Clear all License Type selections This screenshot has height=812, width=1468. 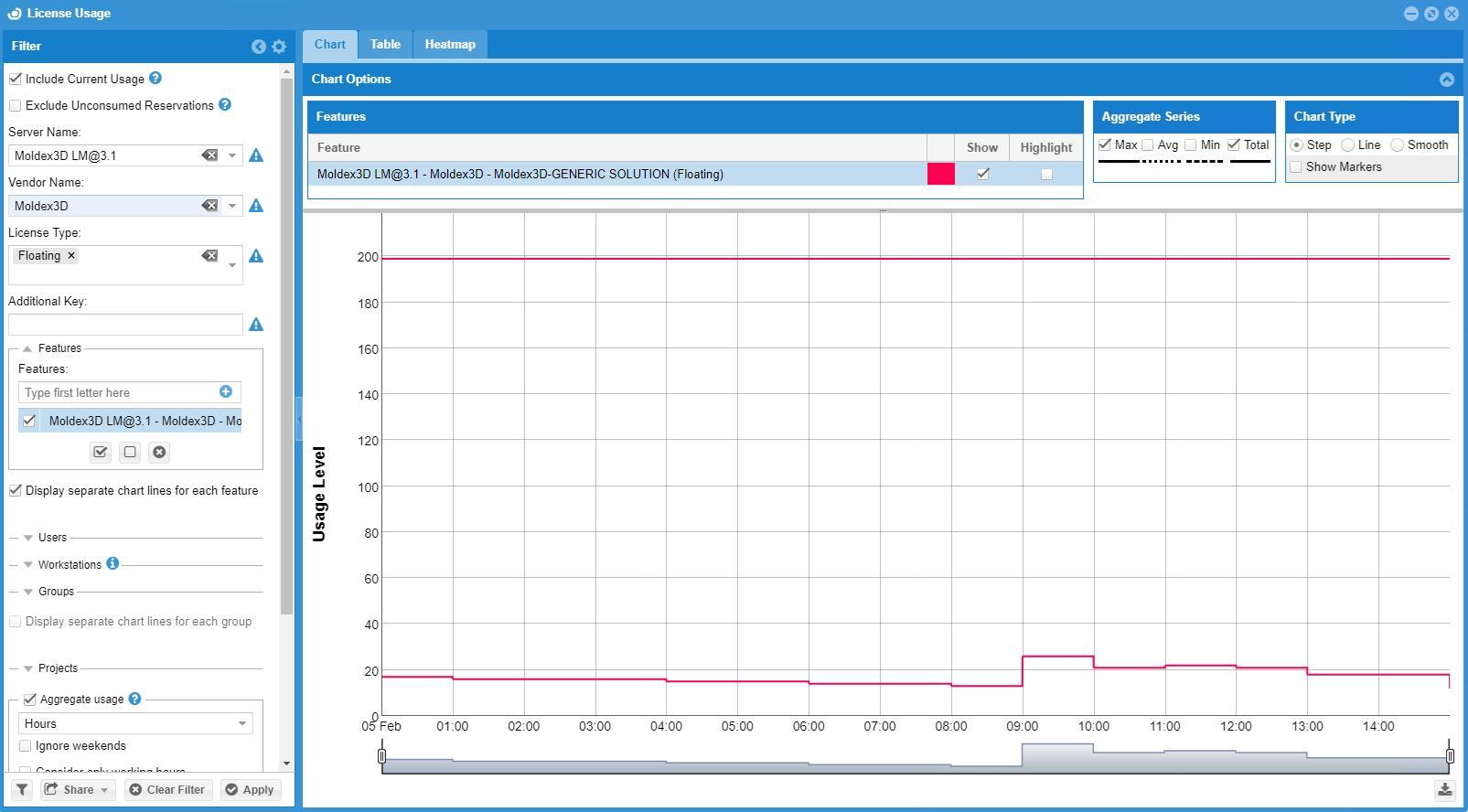(x=209, y=256)
